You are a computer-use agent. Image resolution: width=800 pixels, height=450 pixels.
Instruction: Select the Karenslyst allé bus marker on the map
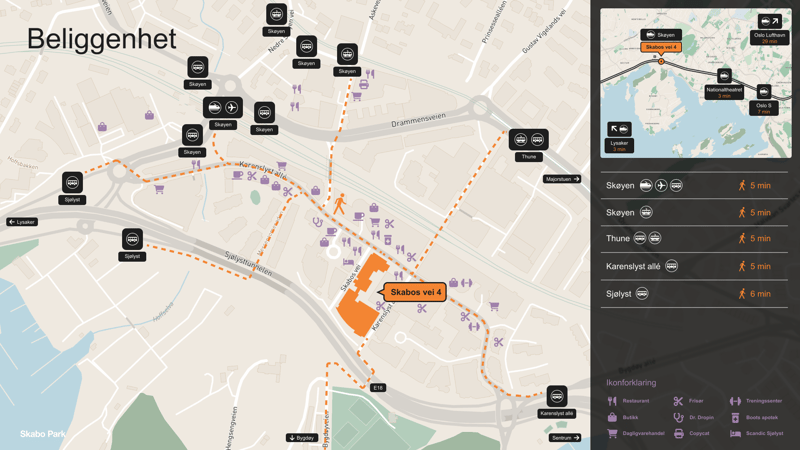click(557, 397)
